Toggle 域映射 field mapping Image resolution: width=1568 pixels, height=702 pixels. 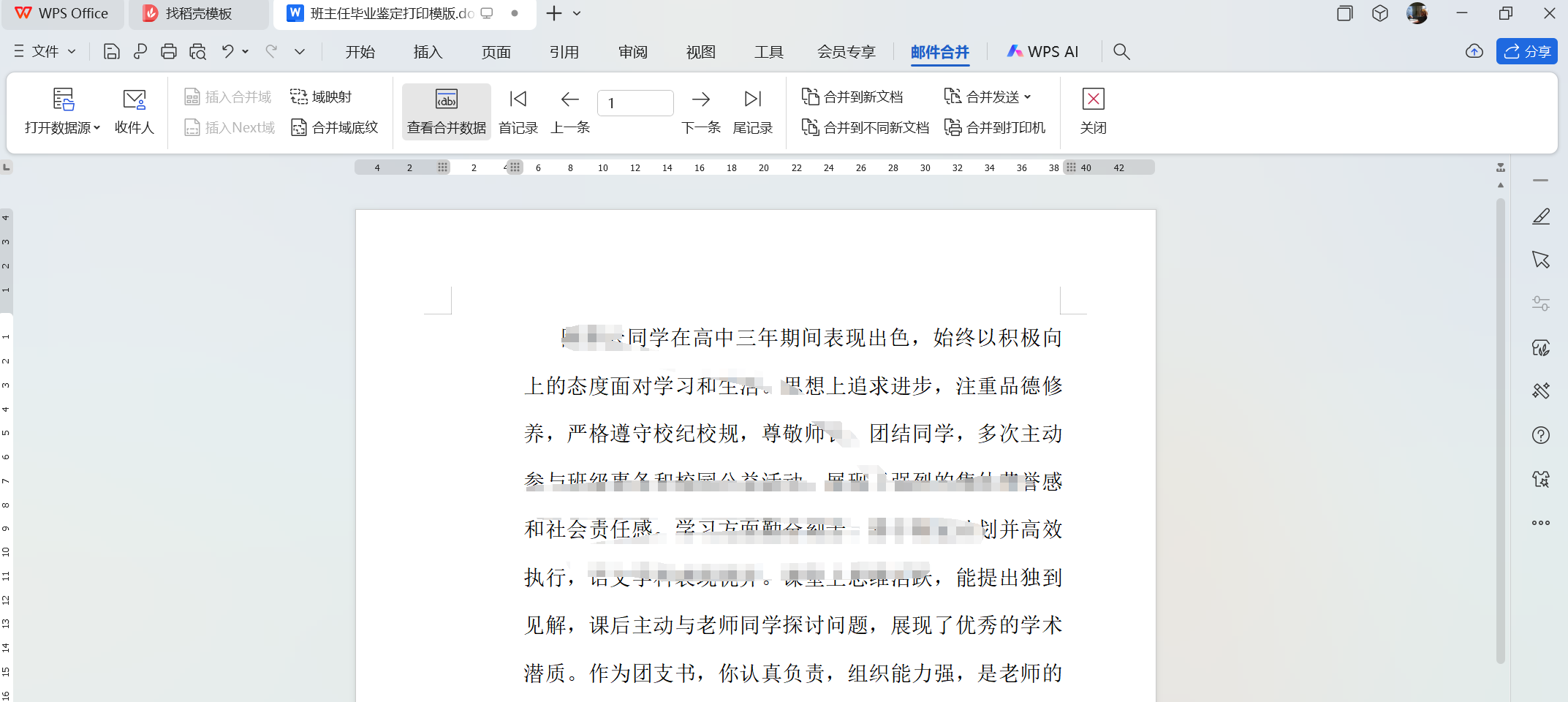(x=321, y=97)
